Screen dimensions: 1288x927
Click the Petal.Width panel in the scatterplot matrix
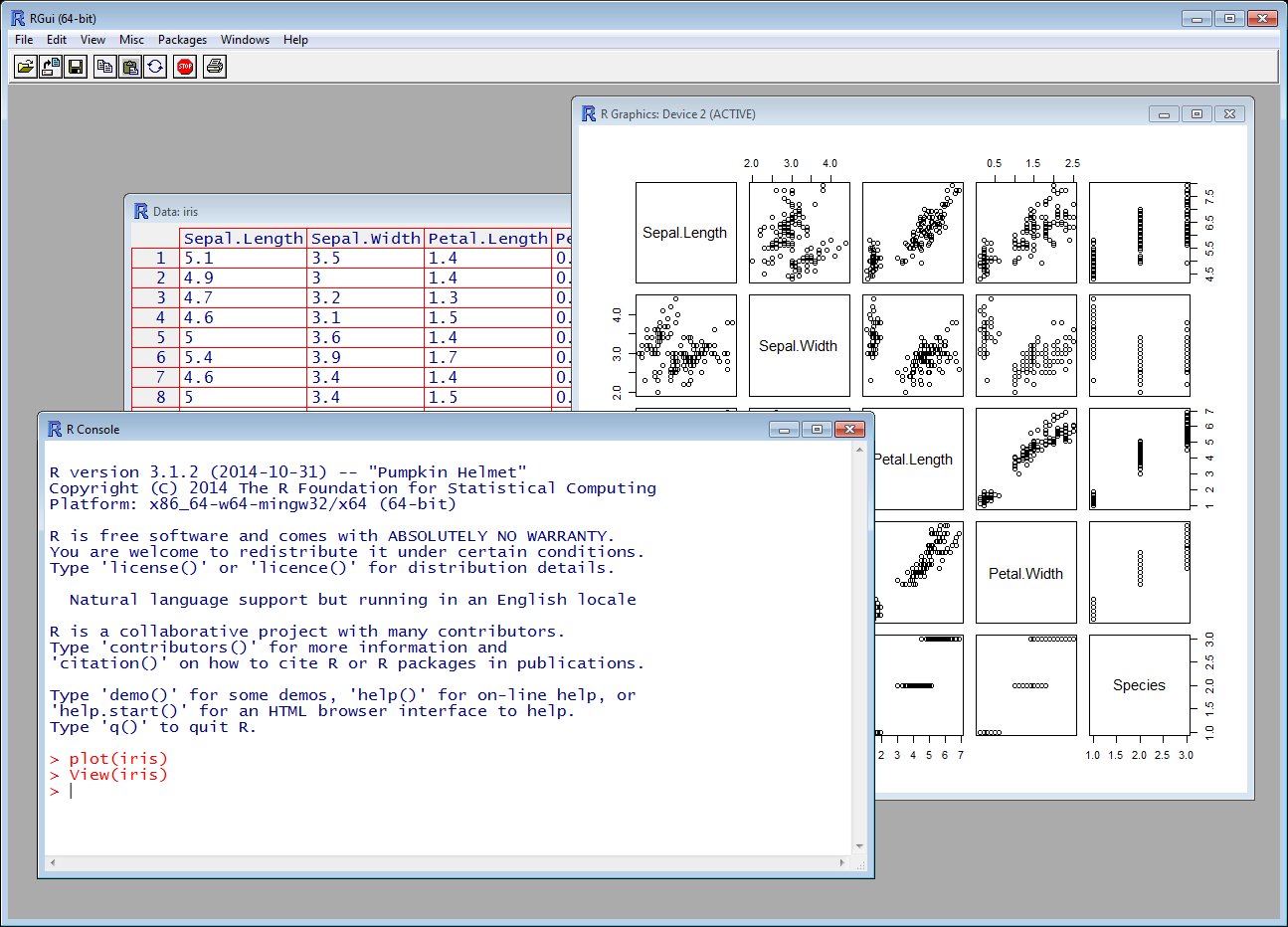1026,573
